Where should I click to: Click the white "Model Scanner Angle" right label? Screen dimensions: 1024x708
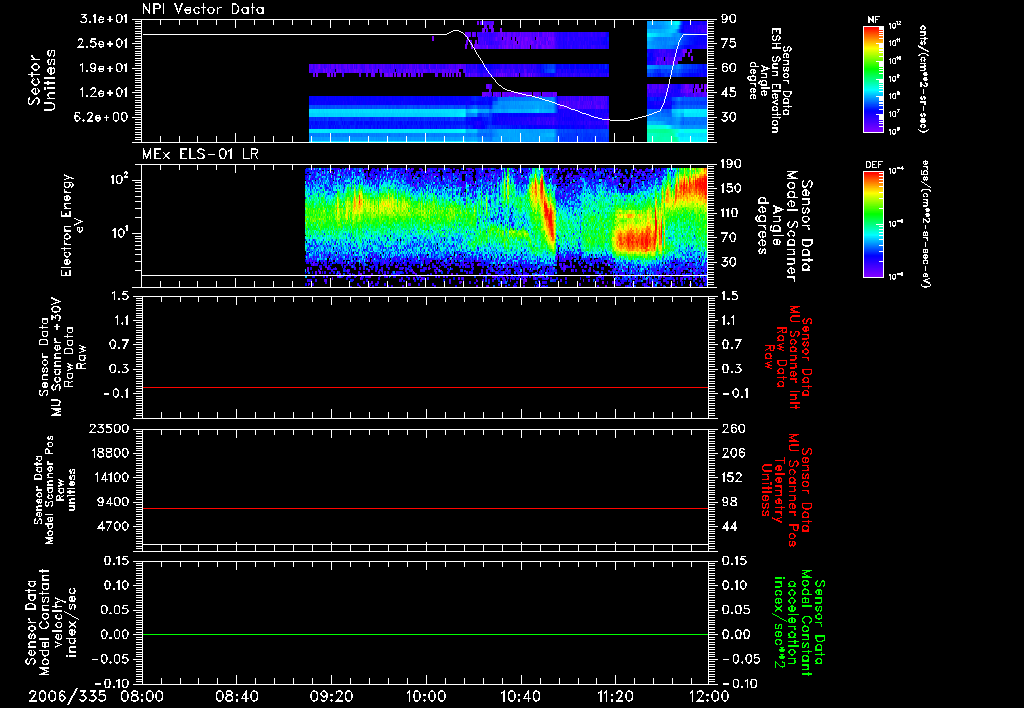[x=784, y=226]
